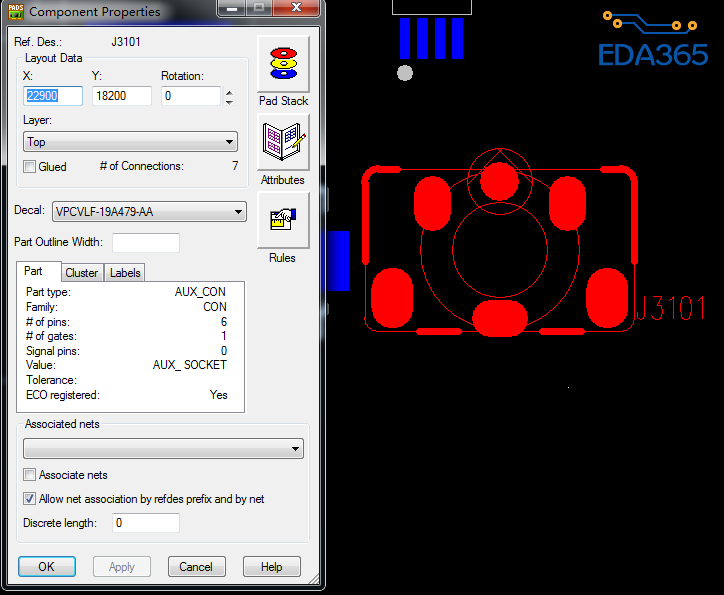The height and width of the screenshot is (595, 724).
Task: Decrease rotation with the down spinner arrow
Action: pos(229,102)
